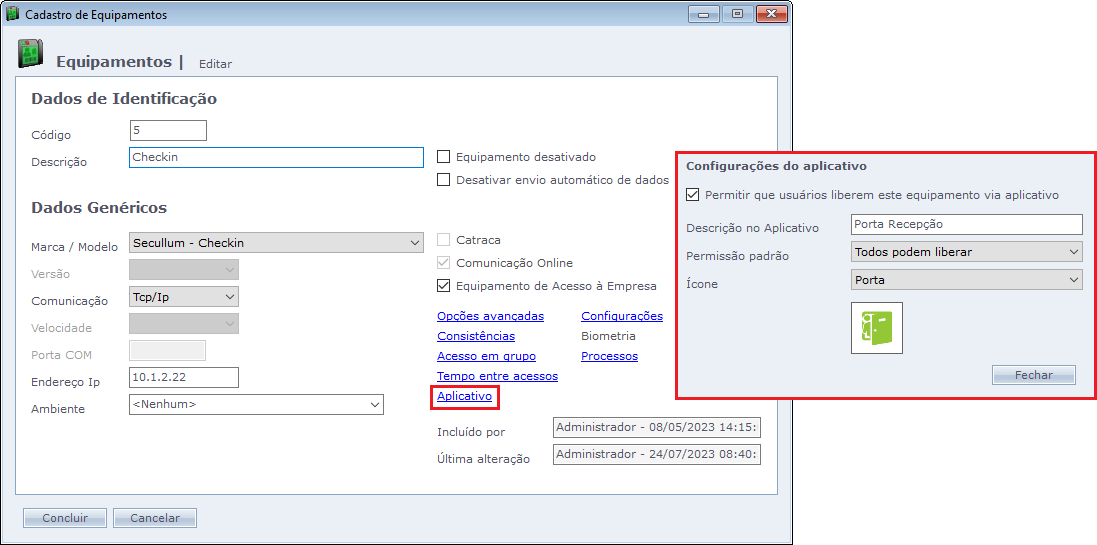
Task: Click the Endereço Ip input field
Action: pos(184,377)
